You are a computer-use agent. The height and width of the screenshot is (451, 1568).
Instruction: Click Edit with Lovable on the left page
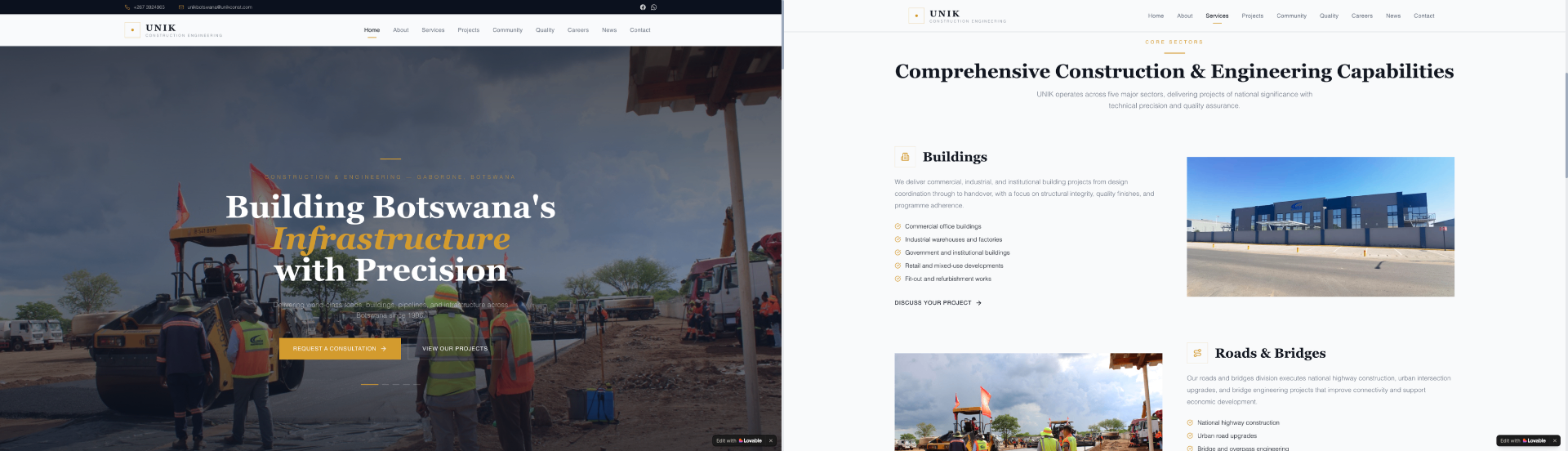739,440
